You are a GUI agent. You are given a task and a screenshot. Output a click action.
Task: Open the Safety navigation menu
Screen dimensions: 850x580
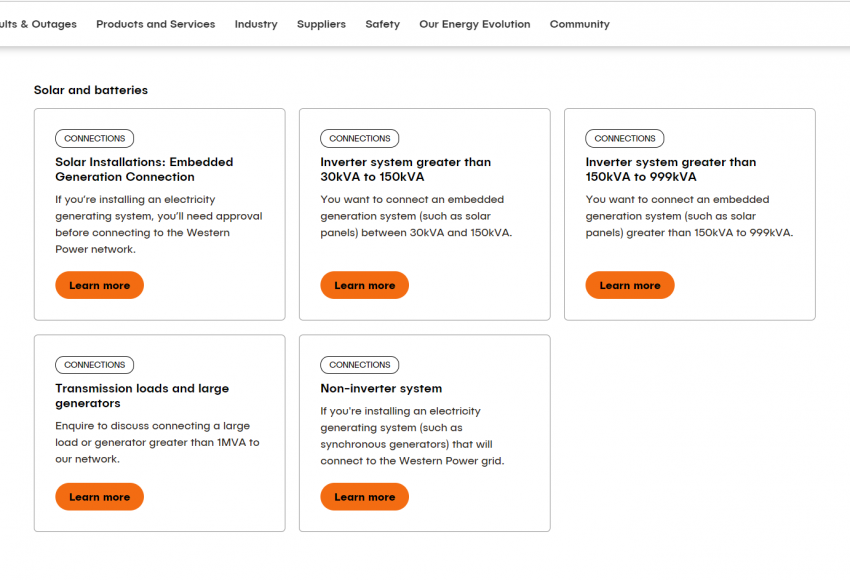(382, 24)
